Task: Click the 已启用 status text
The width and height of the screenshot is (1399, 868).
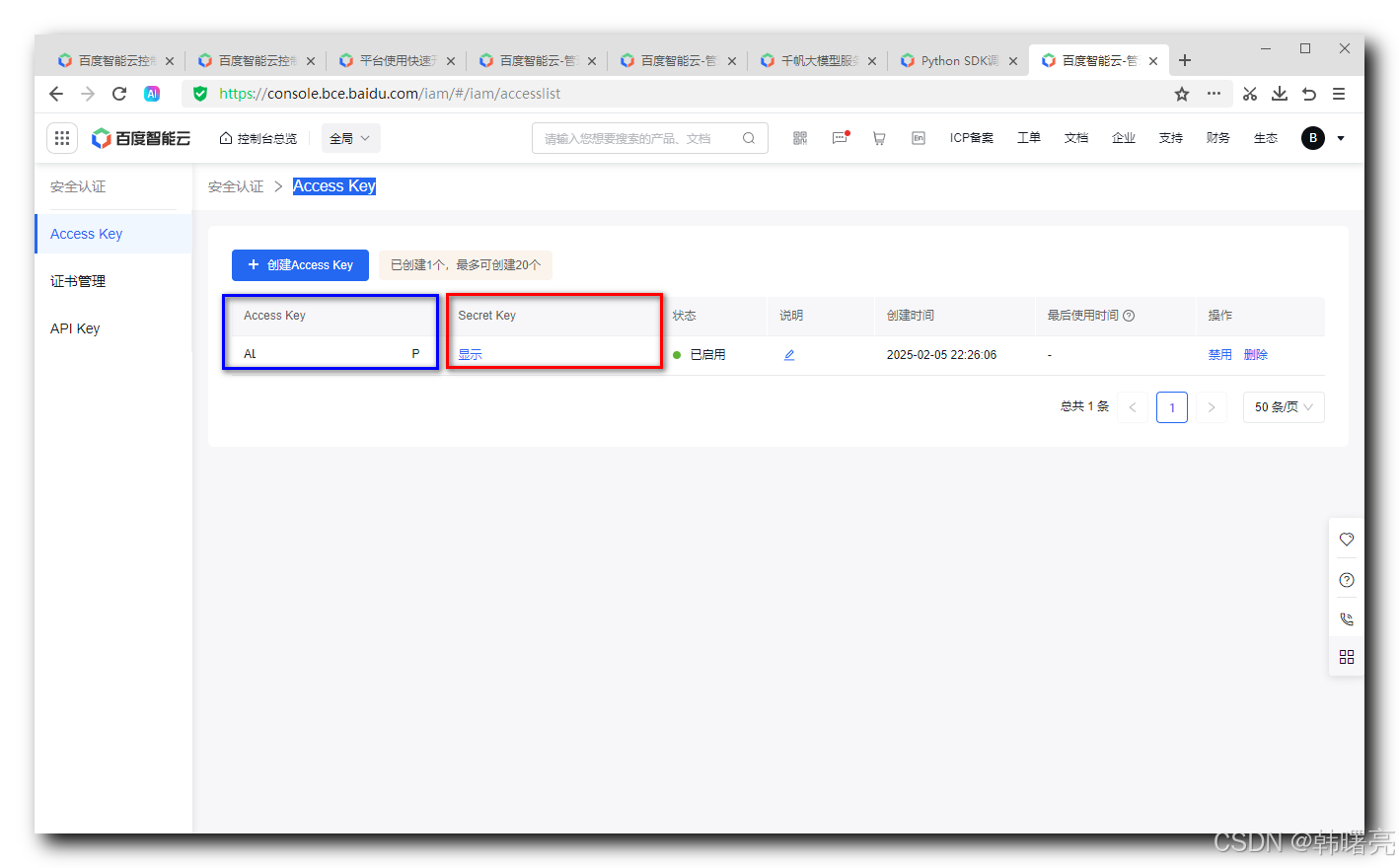Action: coord(707,355)
